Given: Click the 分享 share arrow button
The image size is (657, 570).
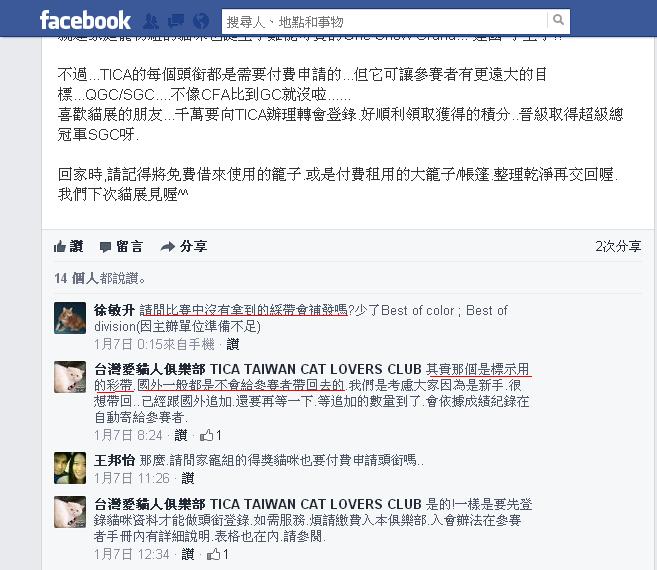Looking at the screenshot, I should coord(184,246).
